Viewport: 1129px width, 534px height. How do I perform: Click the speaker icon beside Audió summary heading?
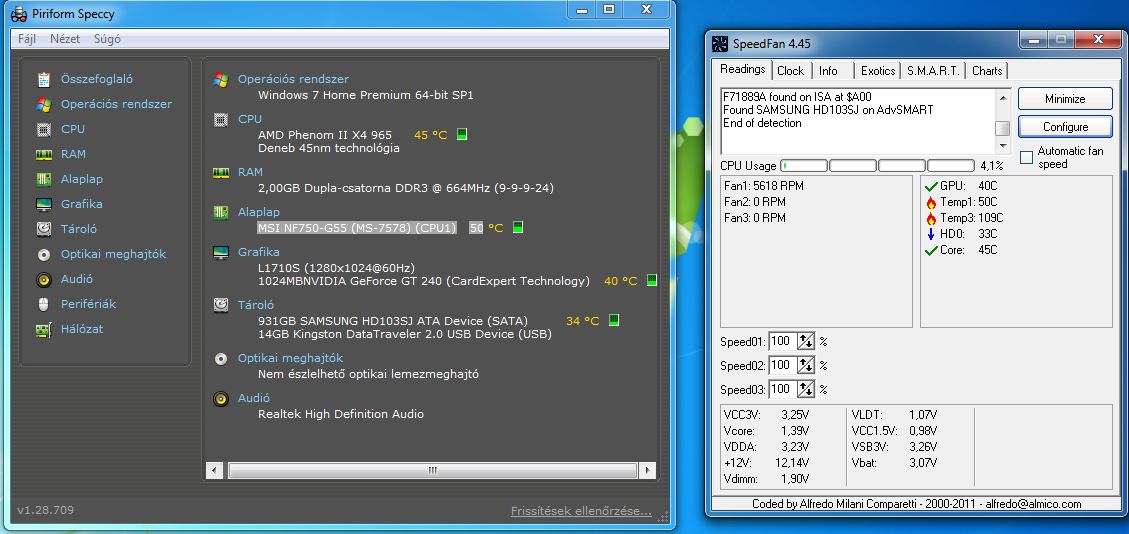[221, 398]
